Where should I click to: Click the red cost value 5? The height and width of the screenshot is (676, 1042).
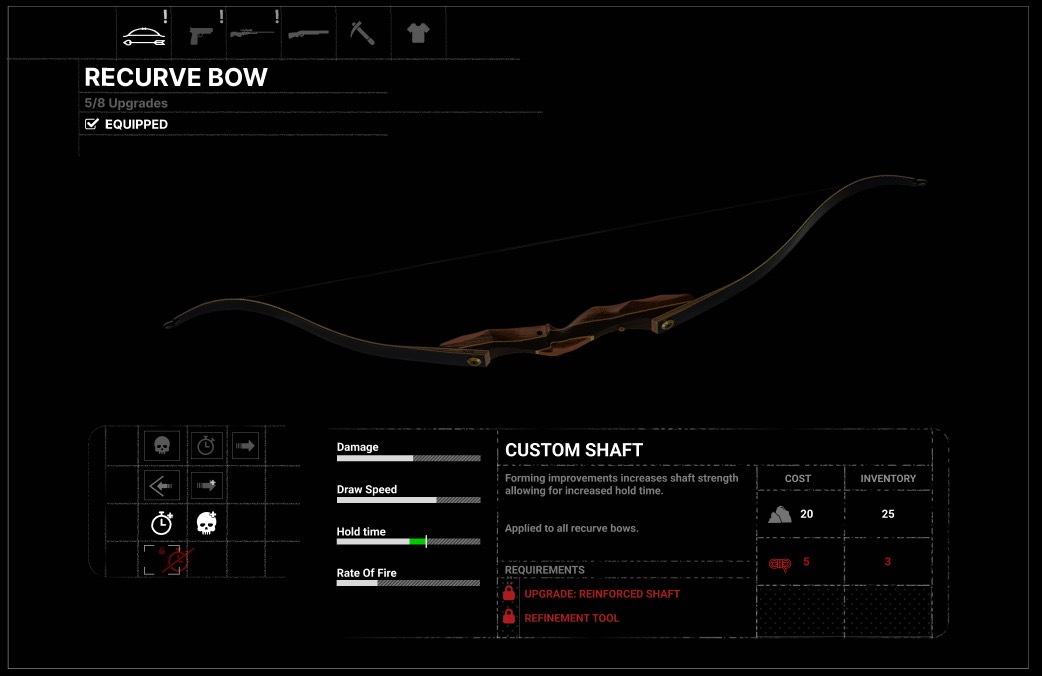pyautogui.click(x=806, y=562)
